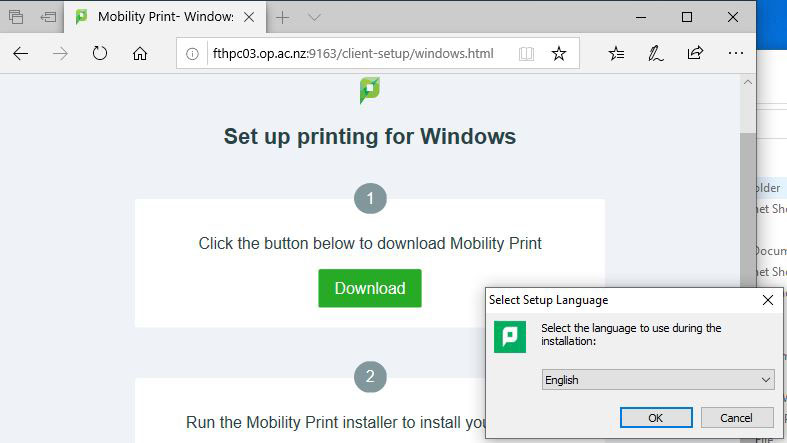Image resolution: width=787 pixels, height=443 pixels.
Task: Confirm the setup language with OK
Action: [x=656, y=417]
